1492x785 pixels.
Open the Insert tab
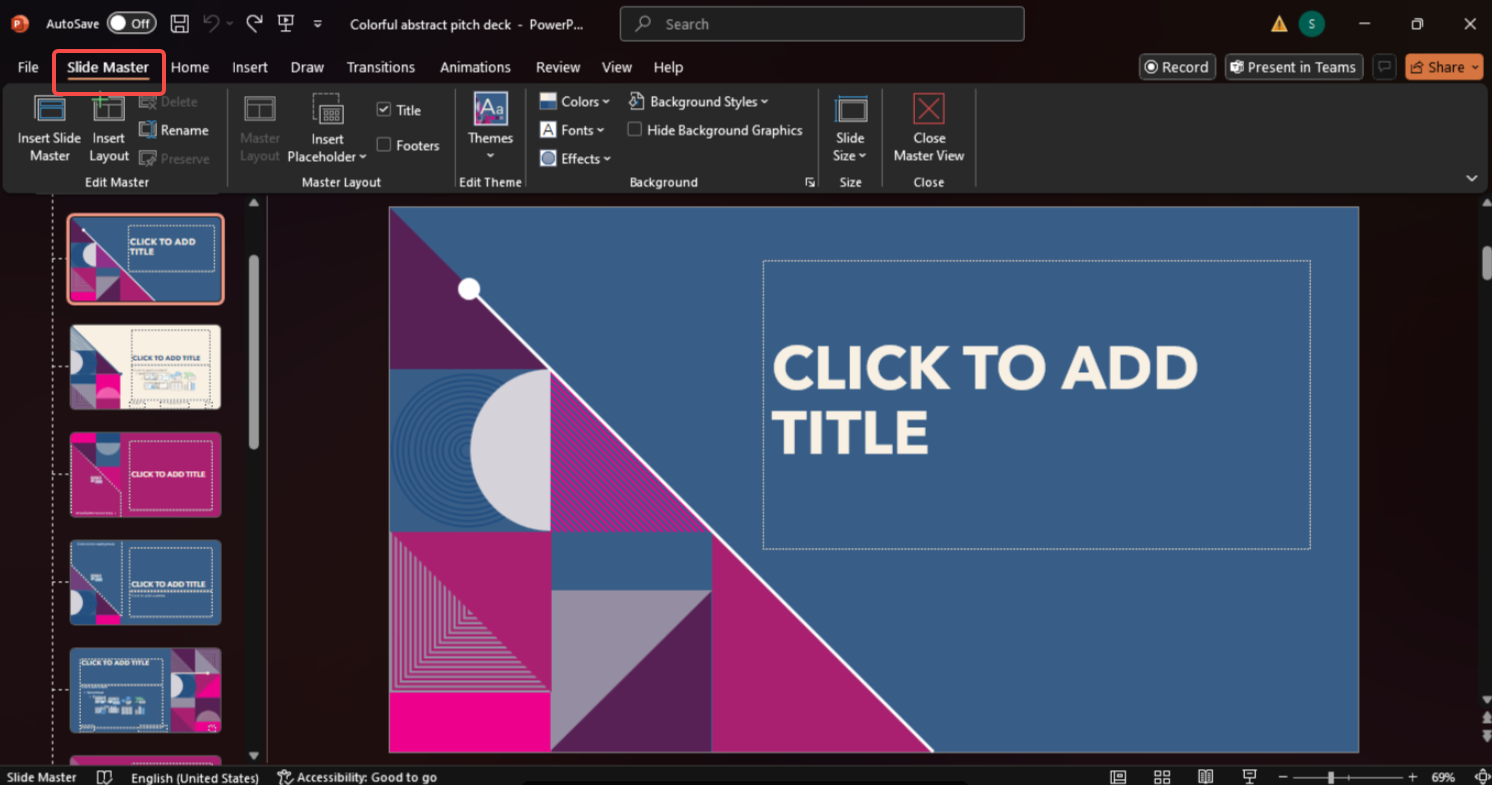(250, 67)
